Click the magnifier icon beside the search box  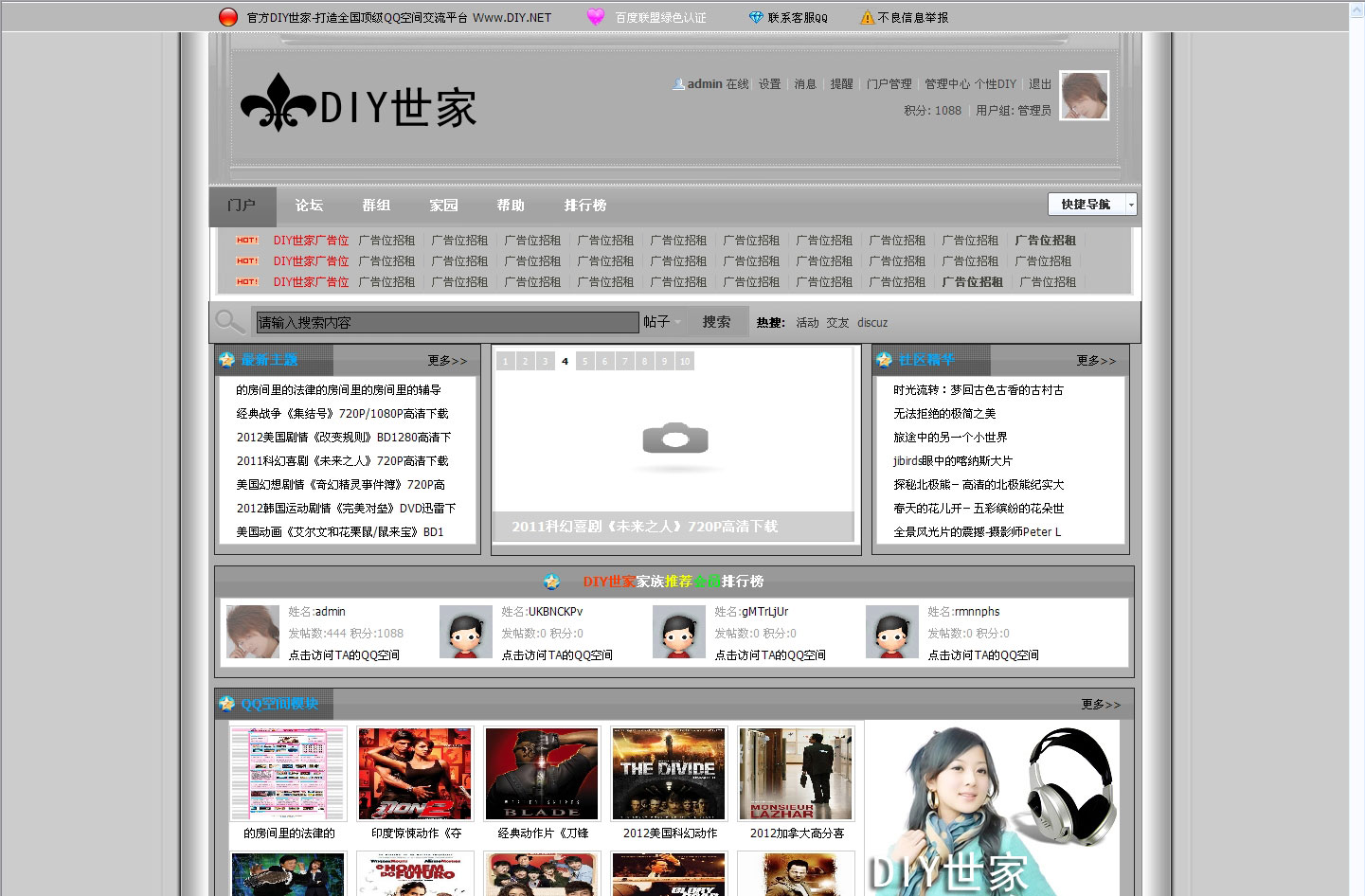229,322
